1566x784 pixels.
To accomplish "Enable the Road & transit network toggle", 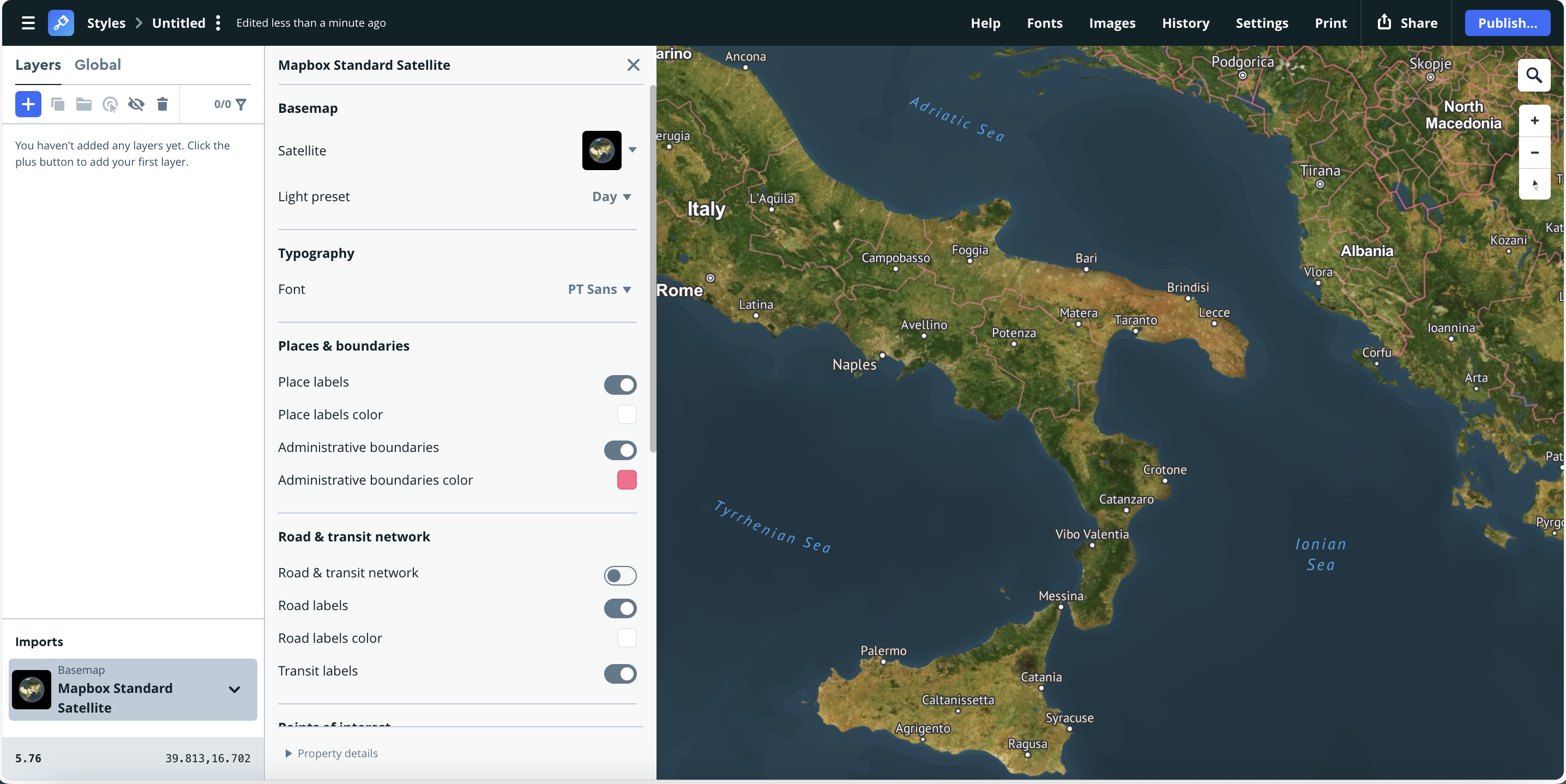I will point(620,576).
